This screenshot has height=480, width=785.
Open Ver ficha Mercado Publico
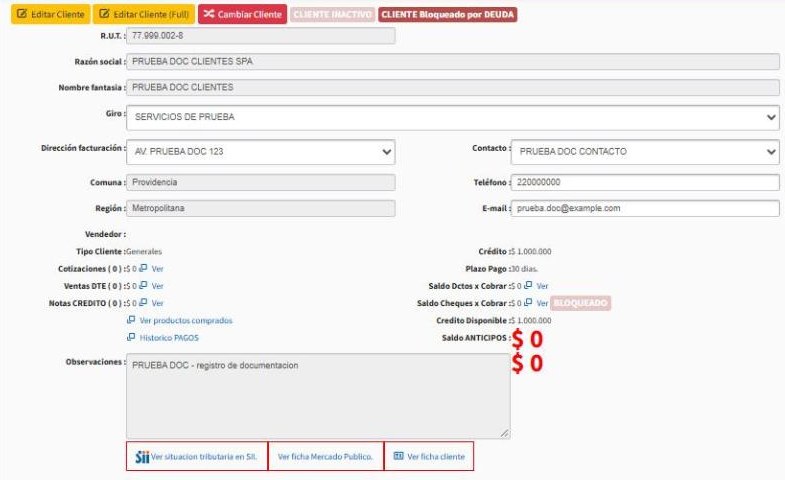click(x=325, y=456)
